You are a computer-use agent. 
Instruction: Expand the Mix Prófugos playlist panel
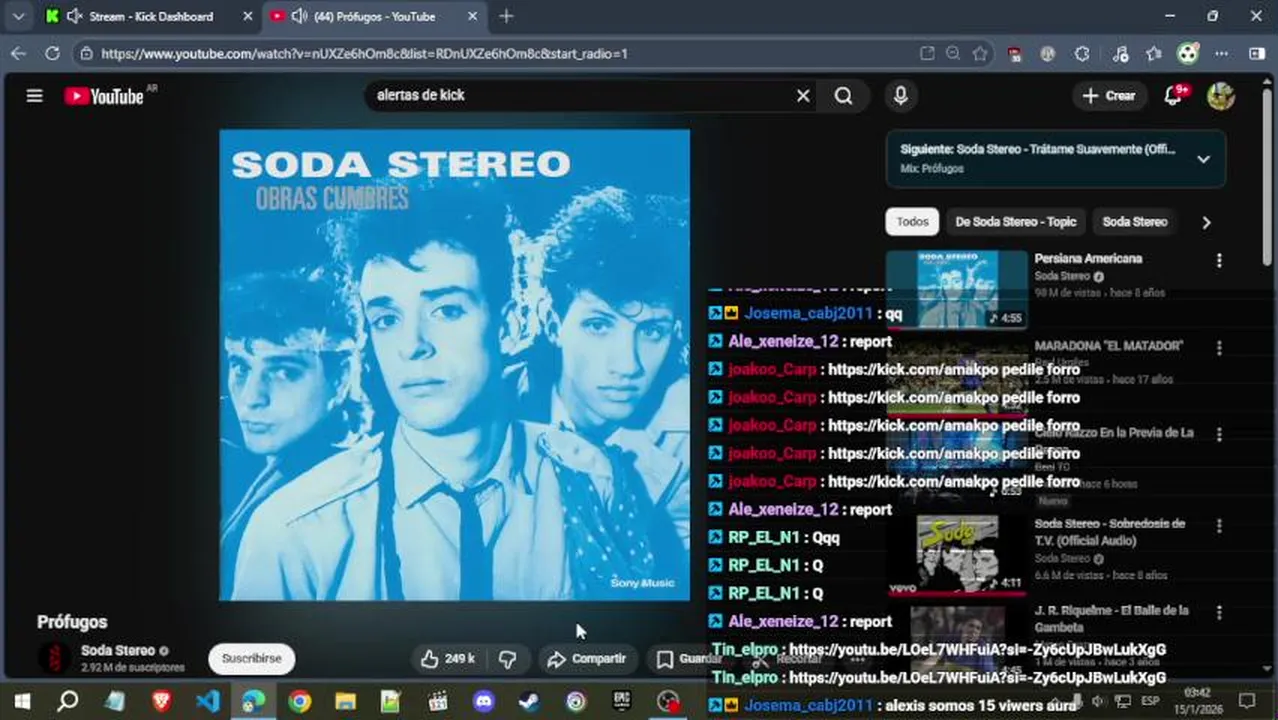coord(1203,159)
